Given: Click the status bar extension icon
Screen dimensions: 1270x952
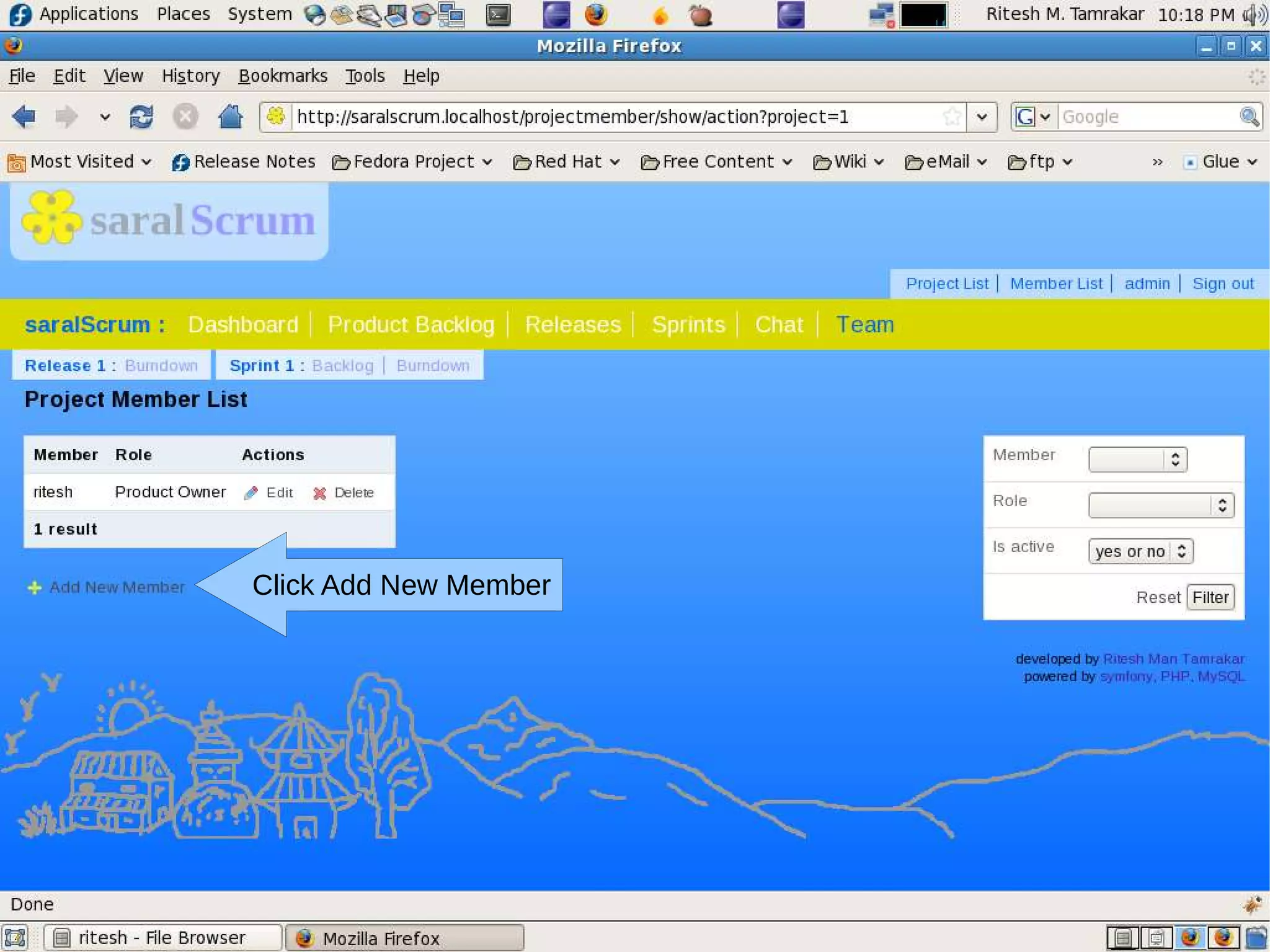Looking at the screenshot, I should [1253, 905].
